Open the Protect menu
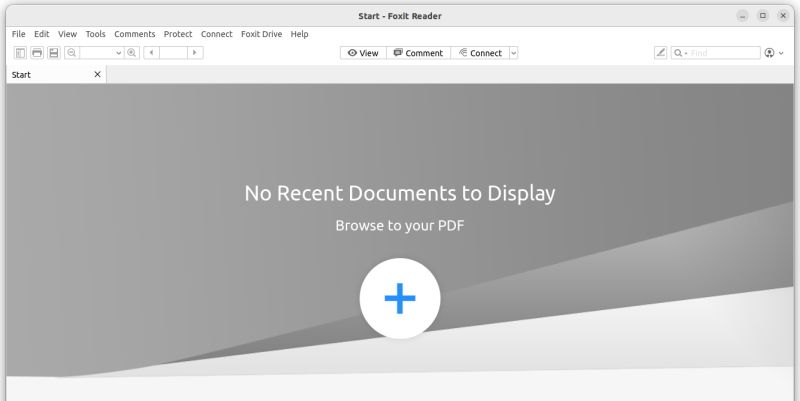Image resolution: width=800 pixels, height=401 pixels. [x=178, y=34]
